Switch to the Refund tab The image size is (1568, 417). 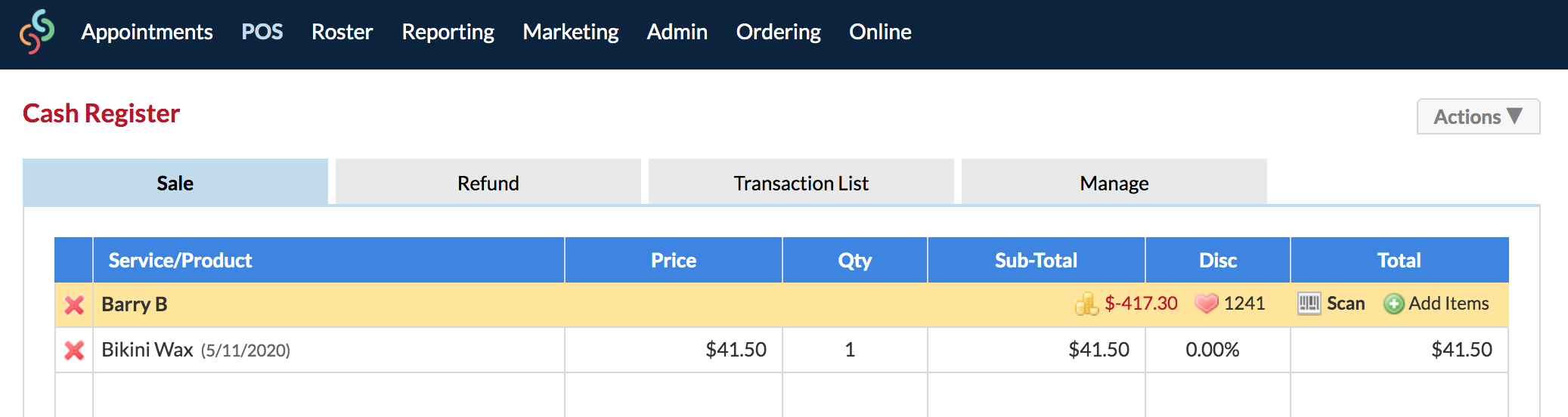(488, 182)
